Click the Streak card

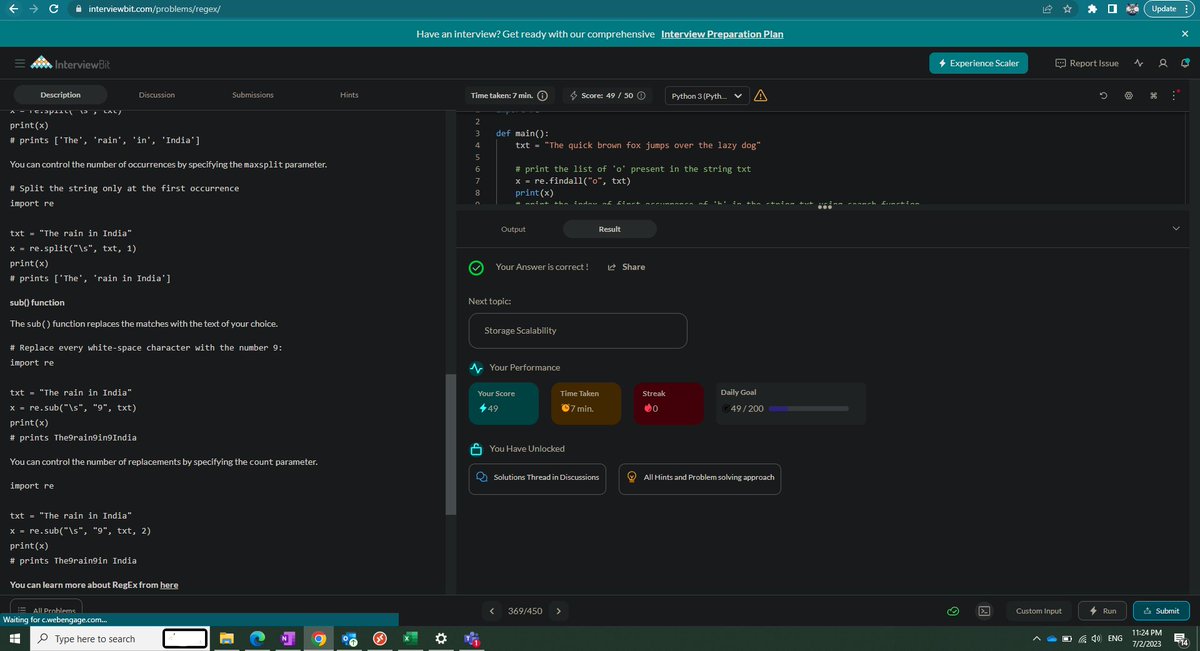click(670, 403)
